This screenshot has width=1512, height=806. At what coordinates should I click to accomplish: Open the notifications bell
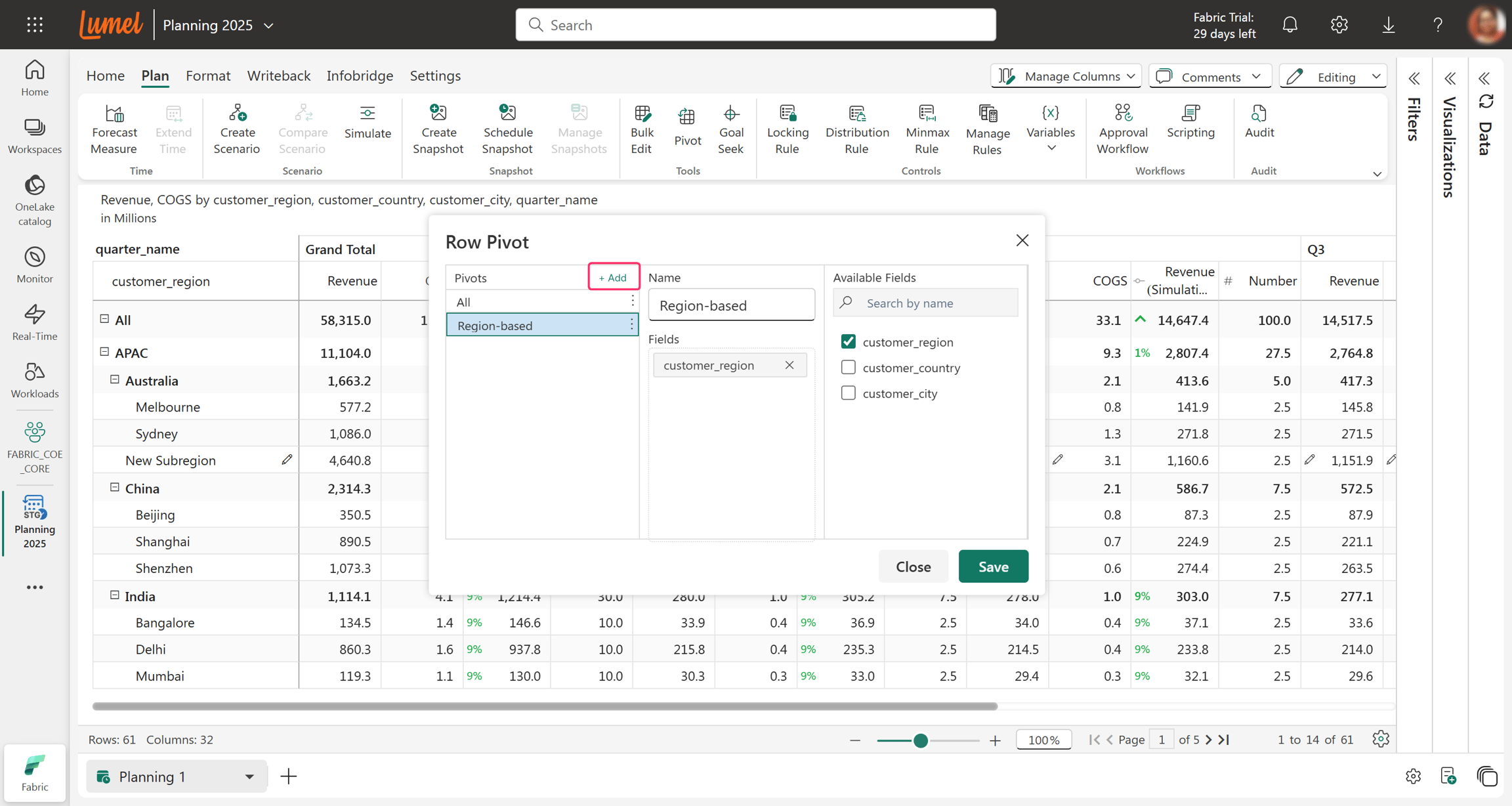(x=1290, y=25)
